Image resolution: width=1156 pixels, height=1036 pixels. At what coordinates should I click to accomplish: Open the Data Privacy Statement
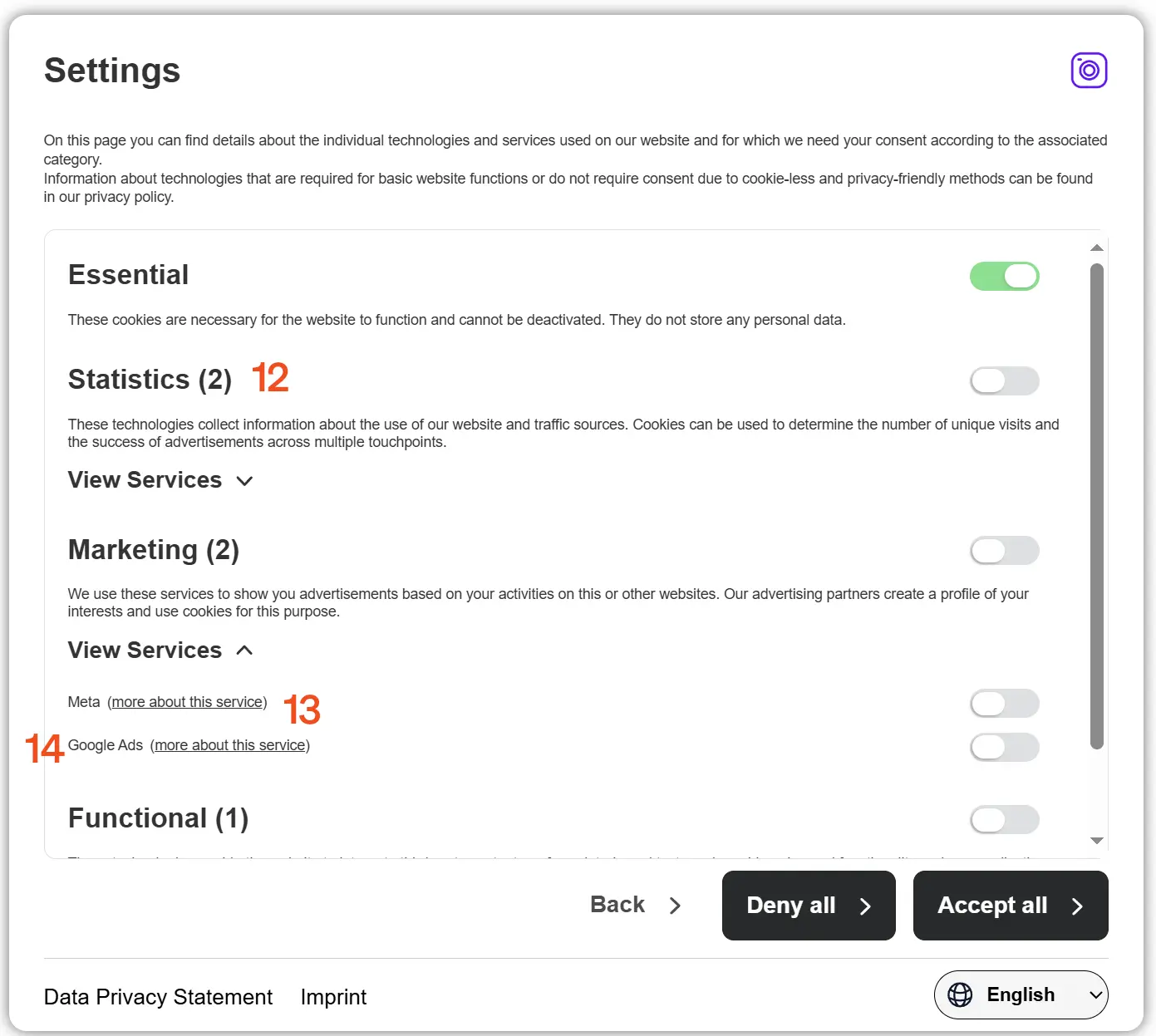[x=158, y=996]
